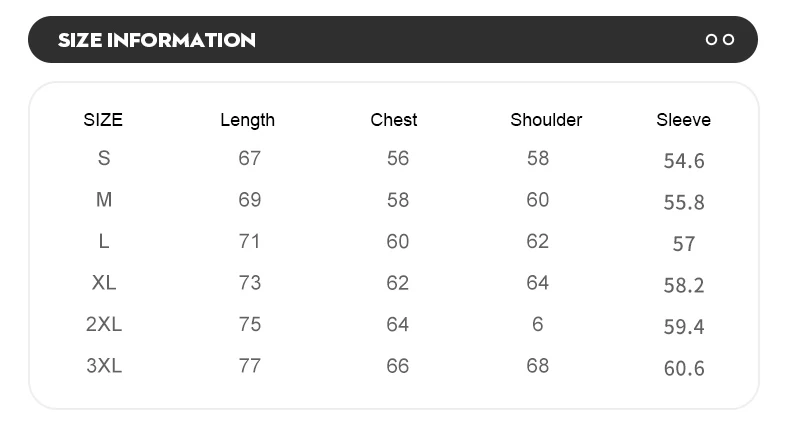Image resolution: width=790 pixels, height=427 pixels.
Task: Click the Chest column header
Action: (x=394, y=120)
